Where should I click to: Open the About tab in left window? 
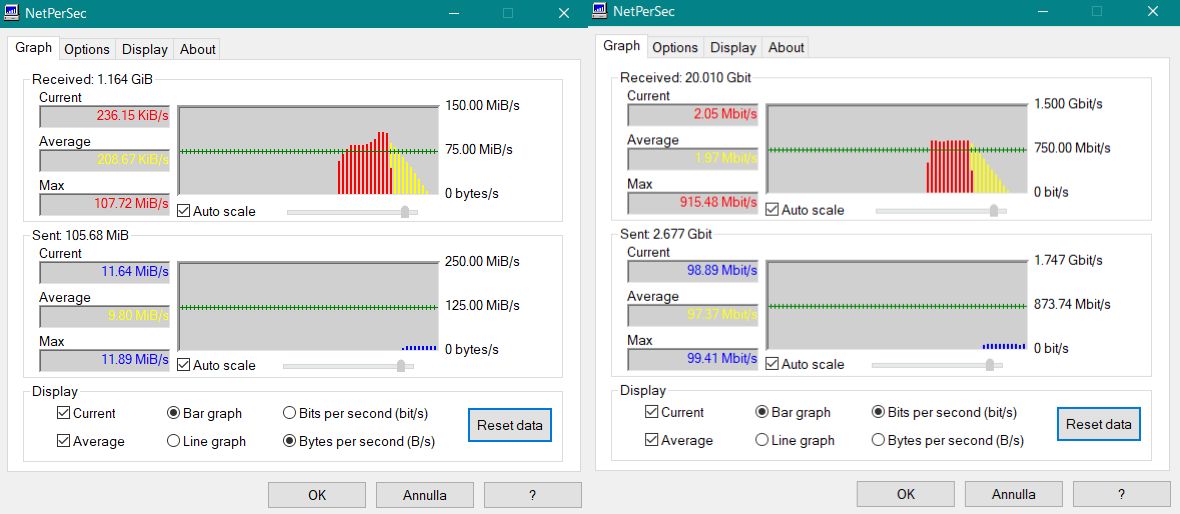(x=198, y=49)
